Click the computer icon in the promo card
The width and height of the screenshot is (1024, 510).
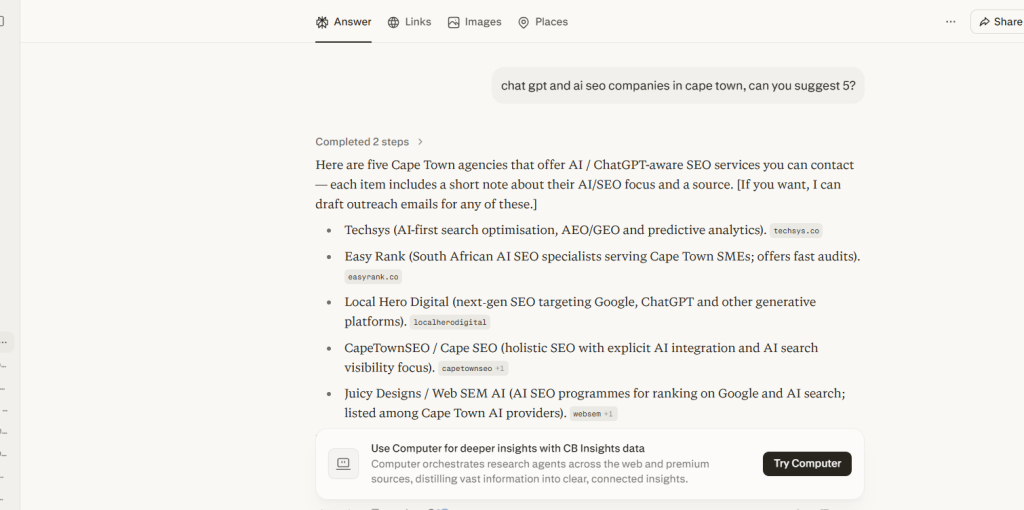click(344, 464)
